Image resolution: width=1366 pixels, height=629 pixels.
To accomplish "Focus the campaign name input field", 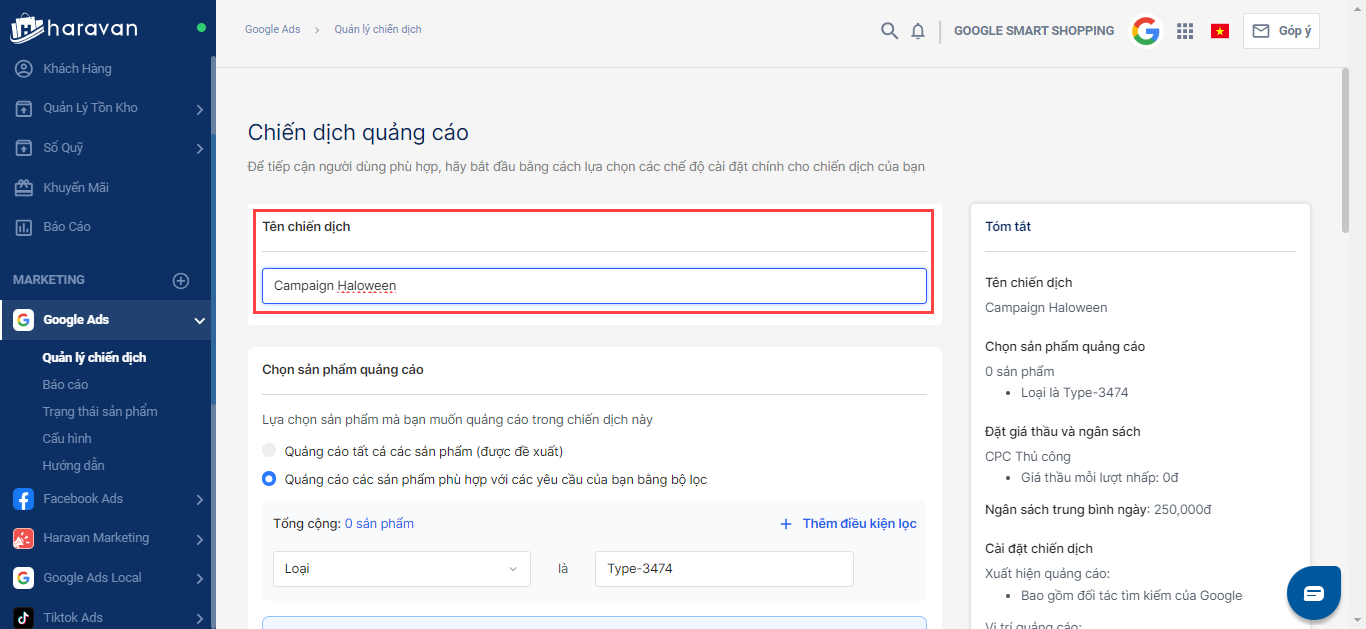I will pos(594,286).
